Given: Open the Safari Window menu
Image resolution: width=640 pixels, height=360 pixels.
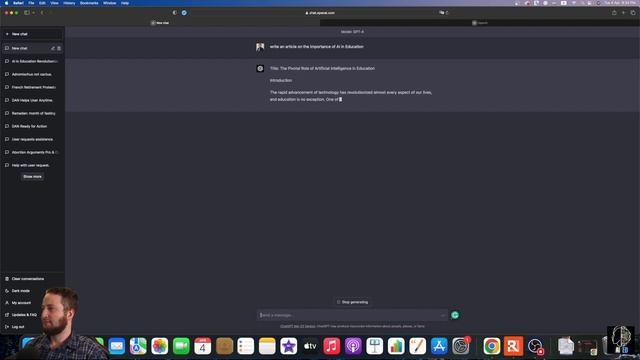Looking at the screenshot, I should pyautogui.click(x=109, y=3).
